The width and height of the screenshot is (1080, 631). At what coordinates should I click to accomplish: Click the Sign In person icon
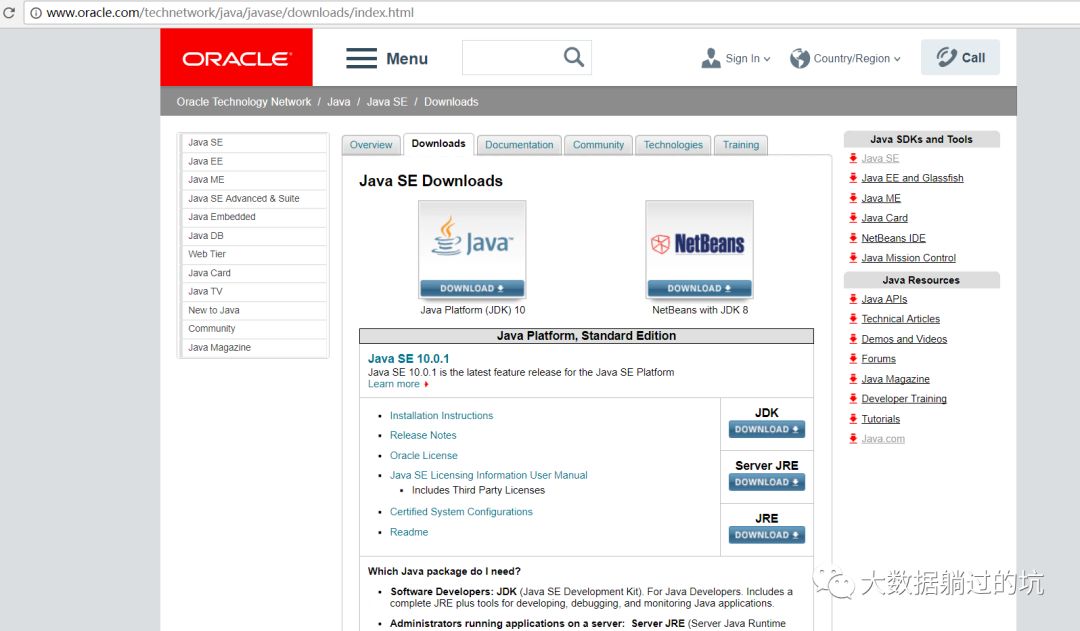coord(711,58)
